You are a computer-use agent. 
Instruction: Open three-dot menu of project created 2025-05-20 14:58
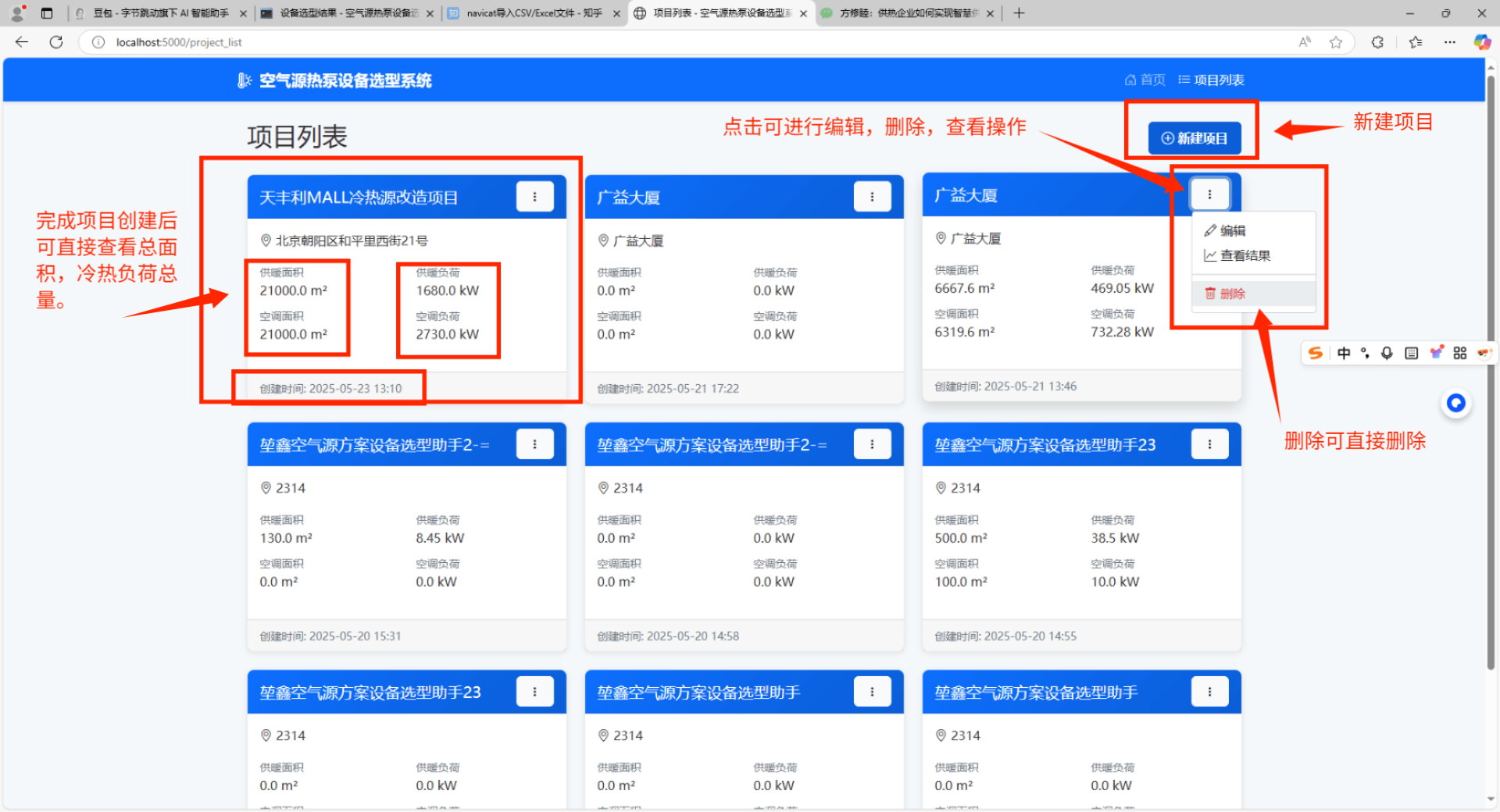pos(872,444)
